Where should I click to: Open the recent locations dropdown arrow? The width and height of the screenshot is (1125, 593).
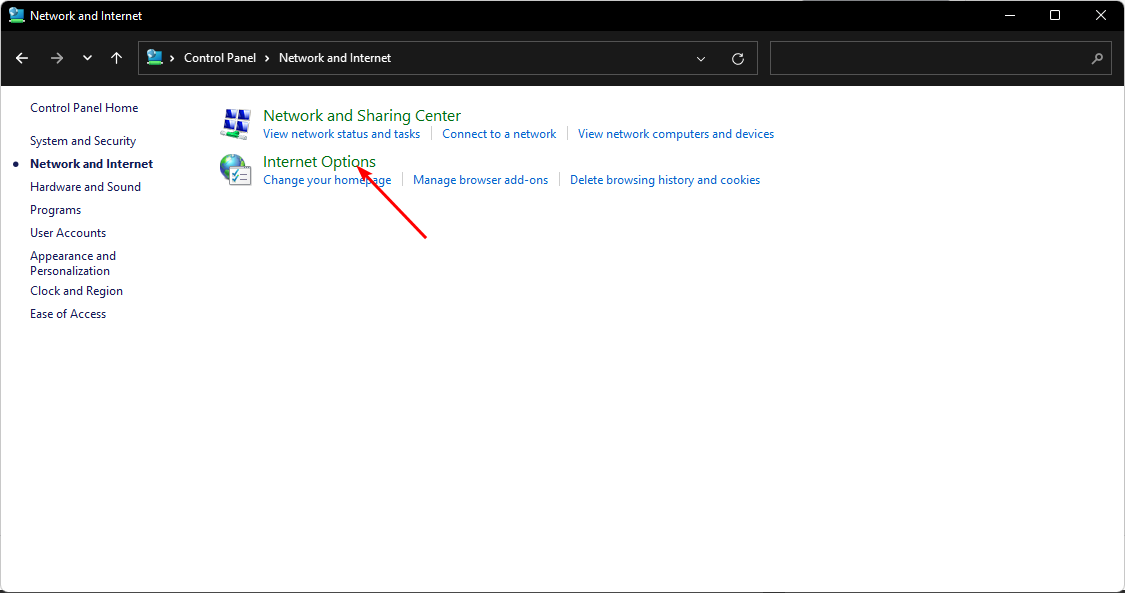(88, 58)
